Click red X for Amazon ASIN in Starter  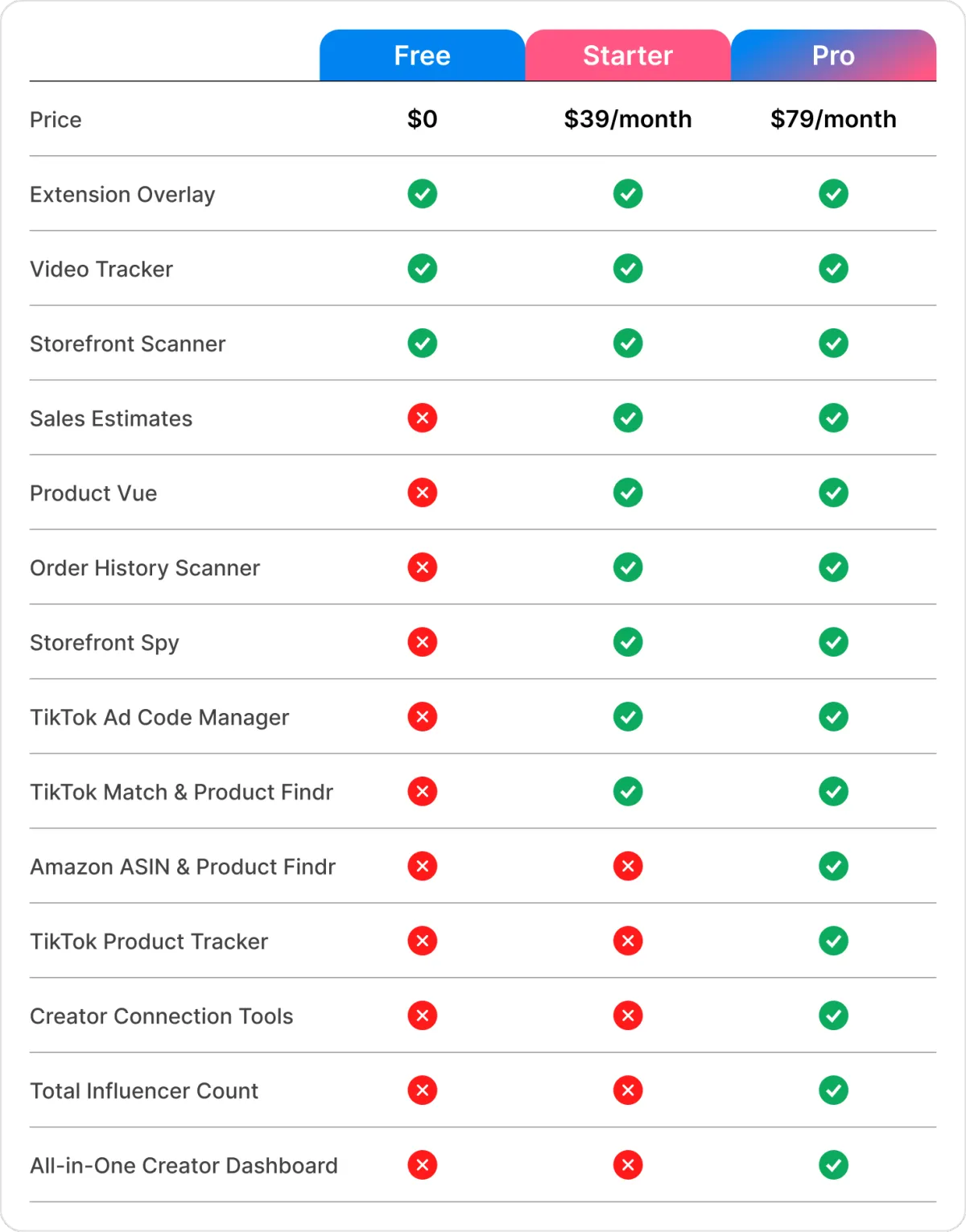coord(628,866)
